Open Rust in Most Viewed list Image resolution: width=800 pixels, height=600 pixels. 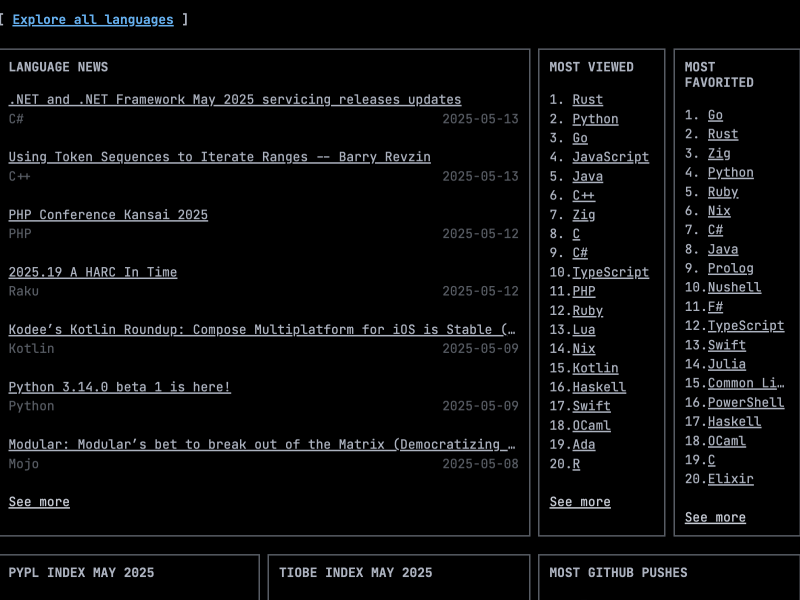[x=588, y=99]
